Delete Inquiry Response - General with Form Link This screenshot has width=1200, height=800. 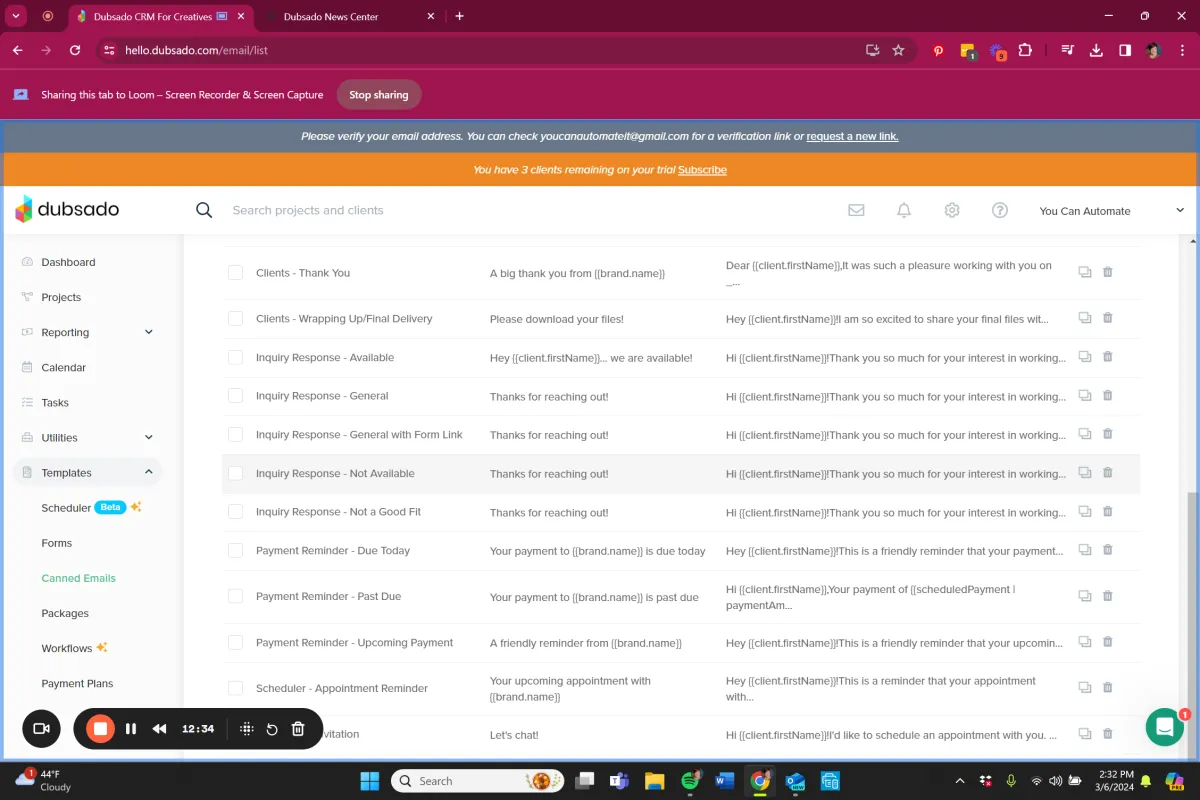tap(1108, 434)
